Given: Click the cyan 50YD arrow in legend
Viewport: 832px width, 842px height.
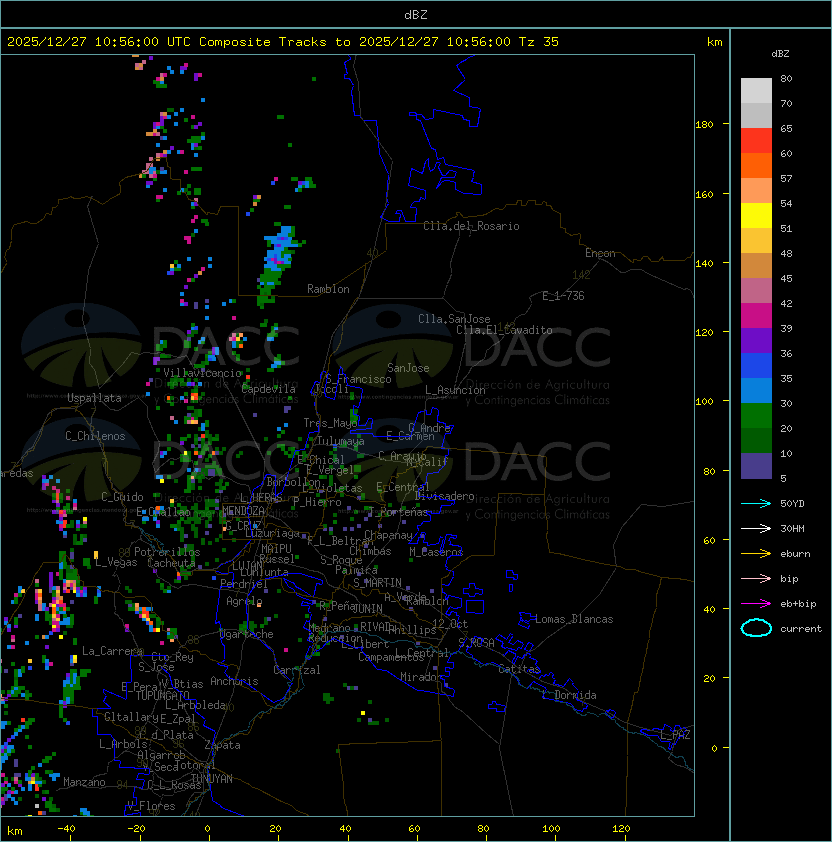Looking at the screenshot, I should tap(756, 503).
